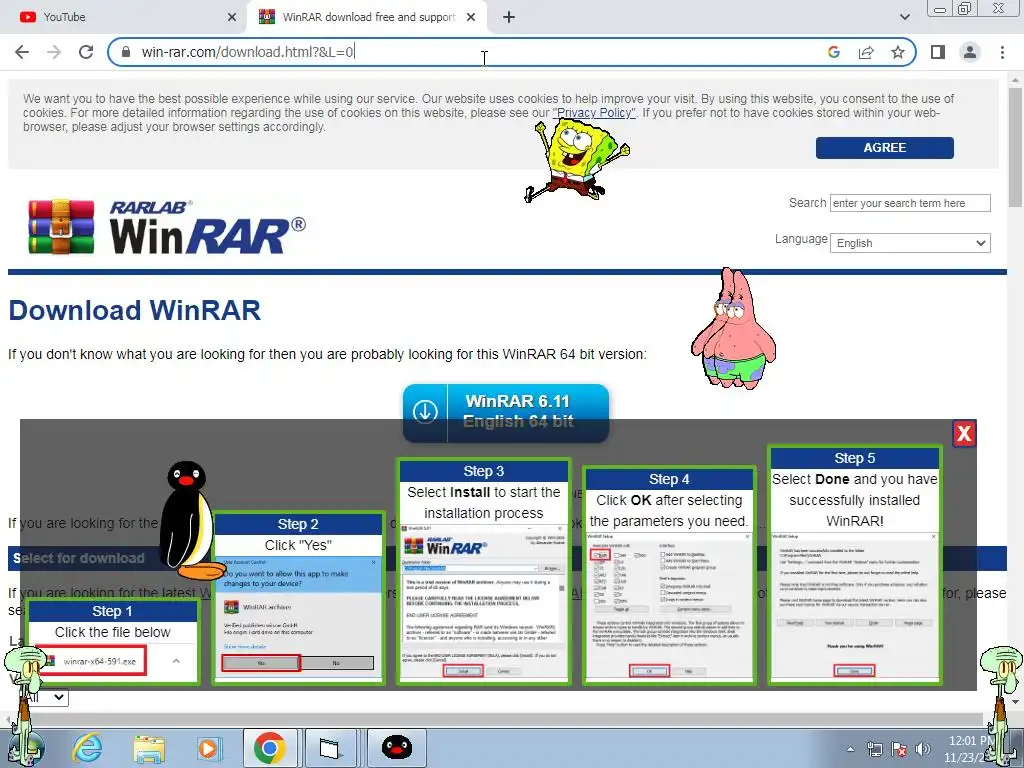Click the page vertical scrollbar
Screen dimensions: 1024x768
(x=1016, y=148)
